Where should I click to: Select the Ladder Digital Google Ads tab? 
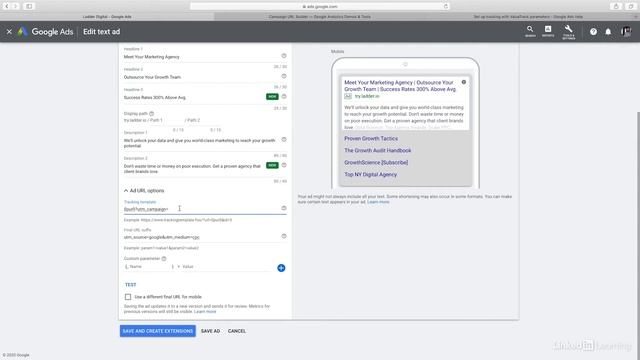[x=107, y=17]
